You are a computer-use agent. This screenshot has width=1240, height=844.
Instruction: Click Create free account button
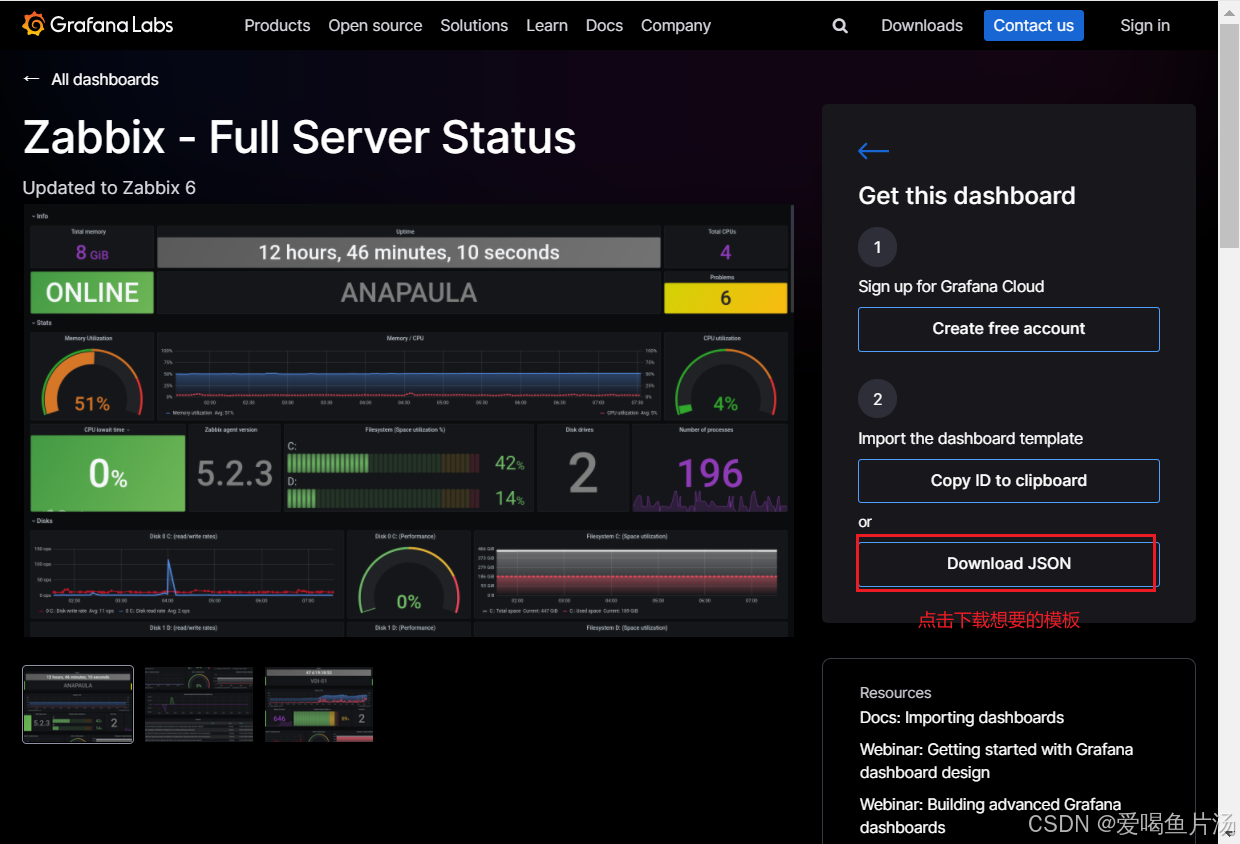1009,329
